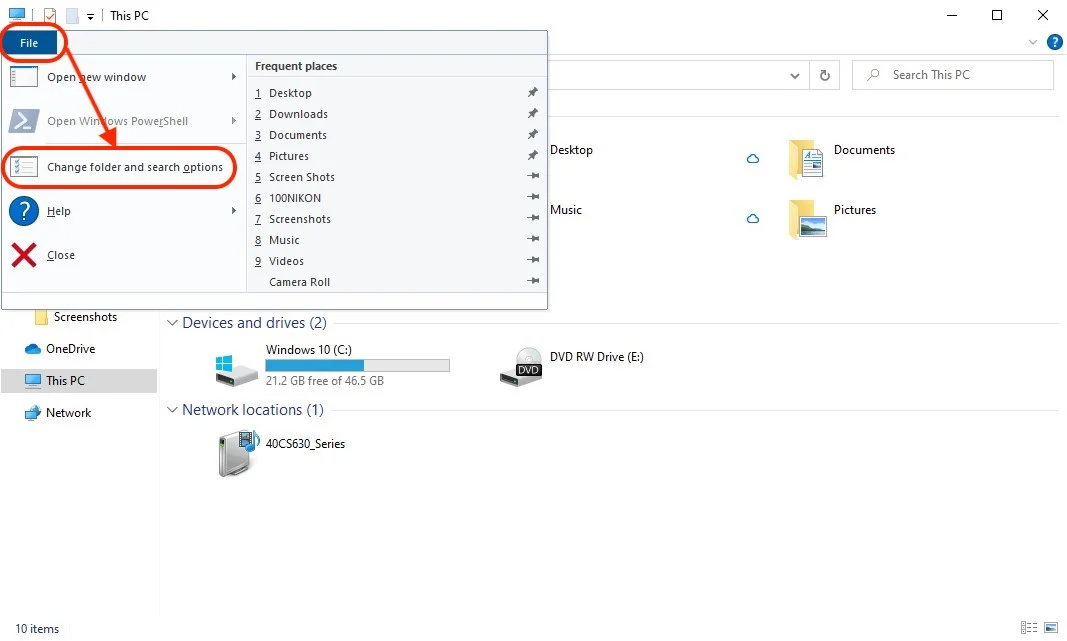The image size is (1067, 641).
Task: Open Downloads from Frequent places
Action: 298,114
